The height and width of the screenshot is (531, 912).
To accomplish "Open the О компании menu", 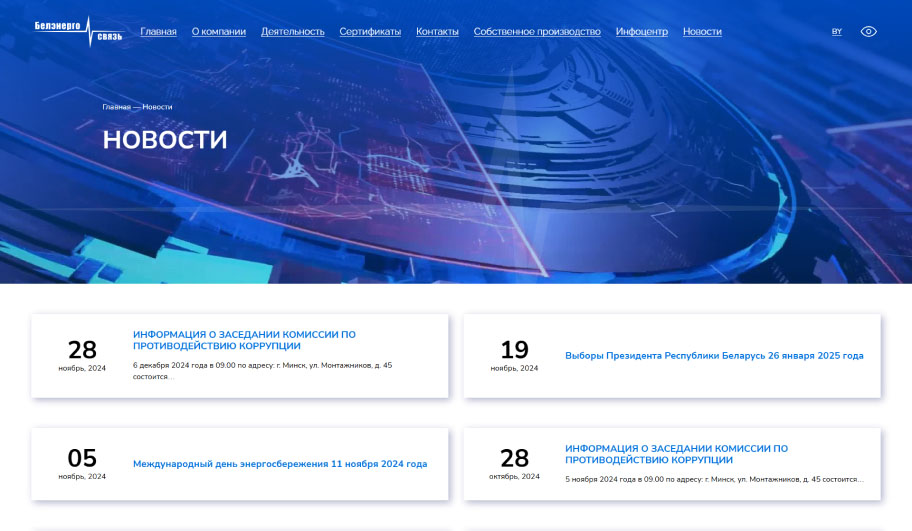I will 218,31.
